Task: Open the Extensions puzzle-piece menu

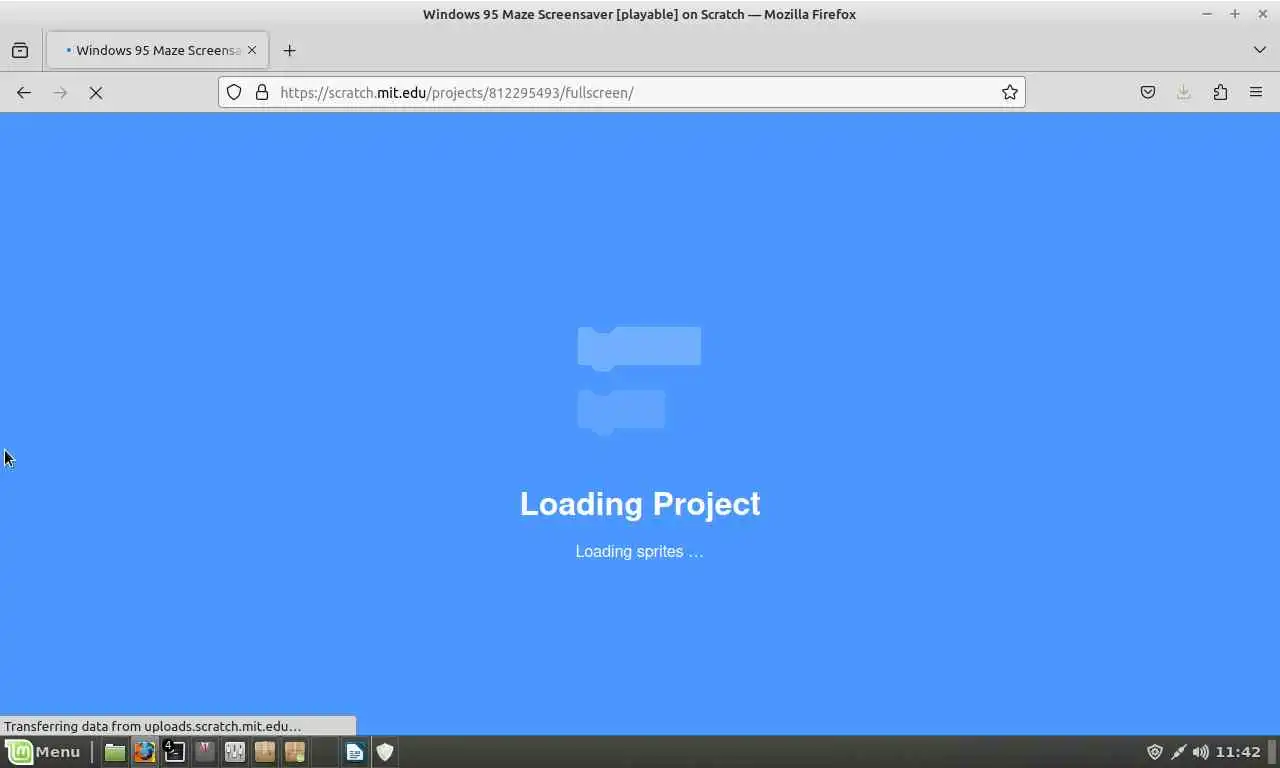Action: click(x=1220, y=92)
